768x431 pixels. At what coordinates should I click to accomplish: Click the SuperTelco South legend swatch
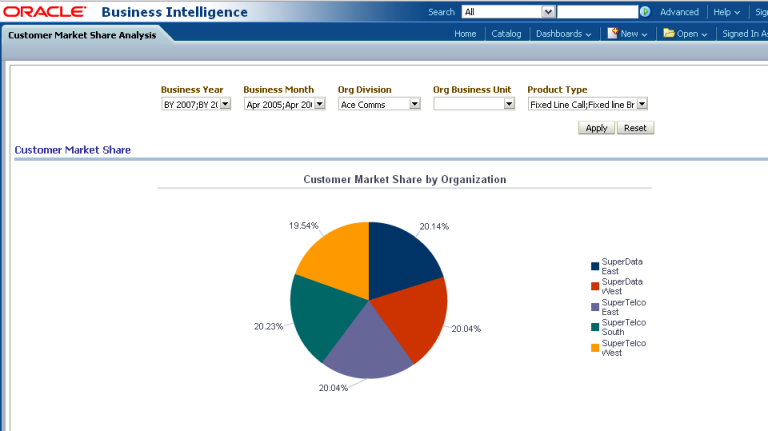click(595, 327)
